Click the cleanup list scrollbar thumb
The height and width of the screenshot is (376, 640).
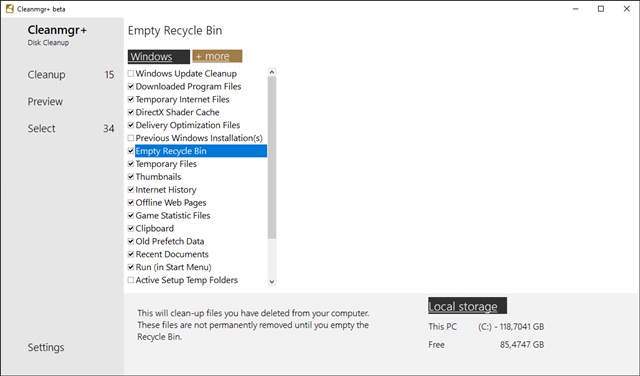pos(272,158)
